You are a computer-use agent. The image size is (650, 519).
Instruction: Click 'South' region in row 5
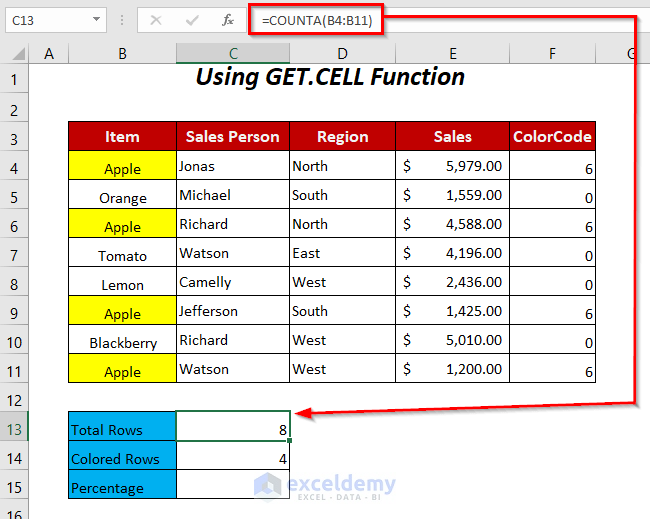(x=342, y=194)
